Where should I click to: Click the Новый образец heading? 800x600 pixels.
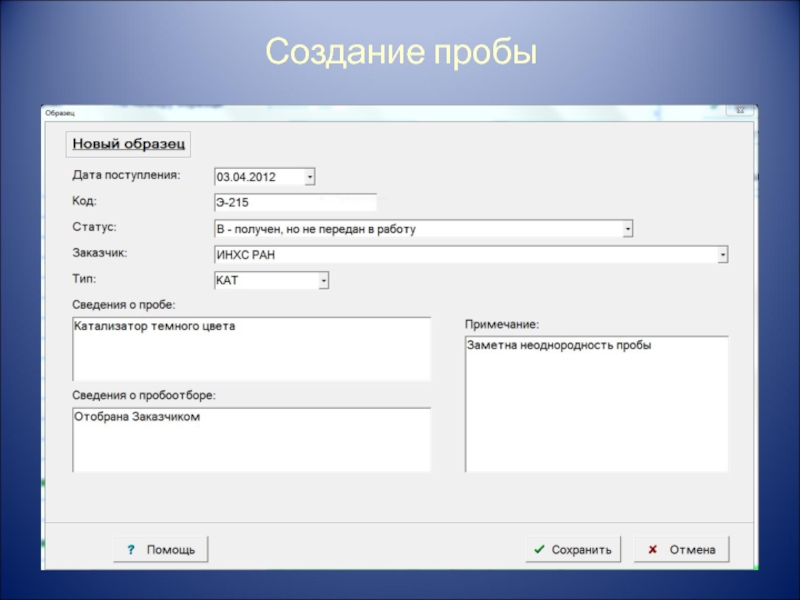[129, 144]
